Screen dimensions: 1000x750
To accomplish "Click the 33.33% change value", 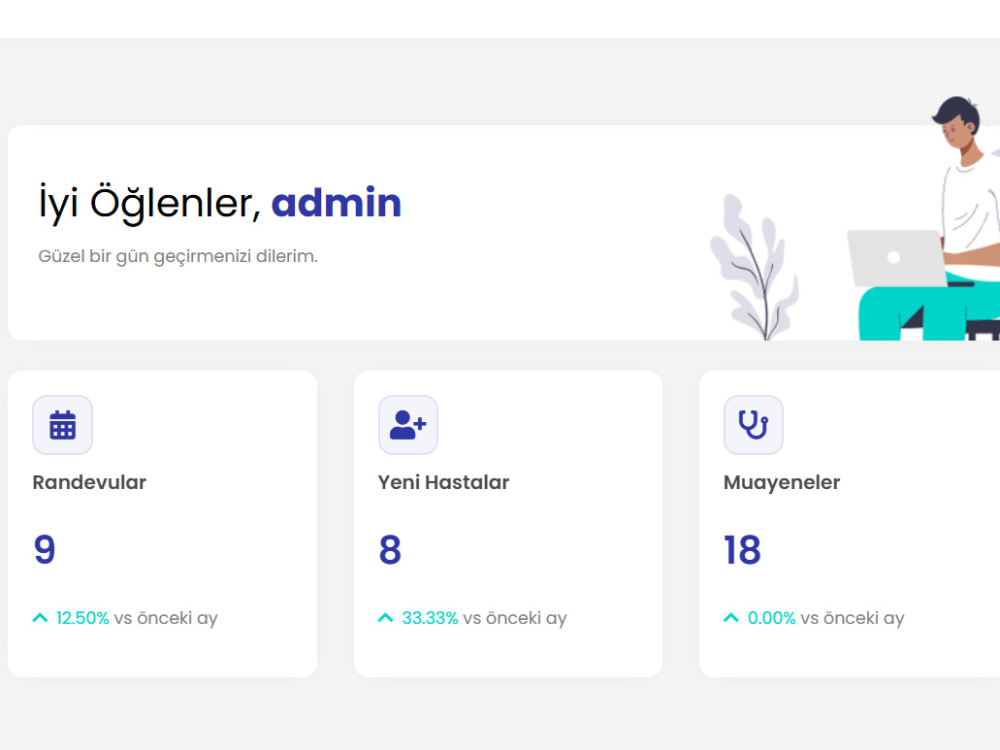I will [x=430, y=618].
